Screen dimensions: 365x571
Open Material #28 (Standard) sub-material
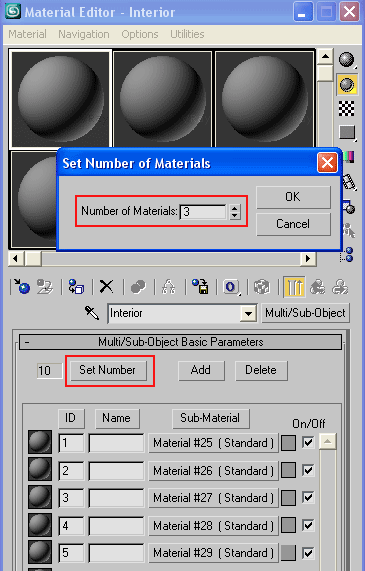pyautogui.click(x=213, y=525)
